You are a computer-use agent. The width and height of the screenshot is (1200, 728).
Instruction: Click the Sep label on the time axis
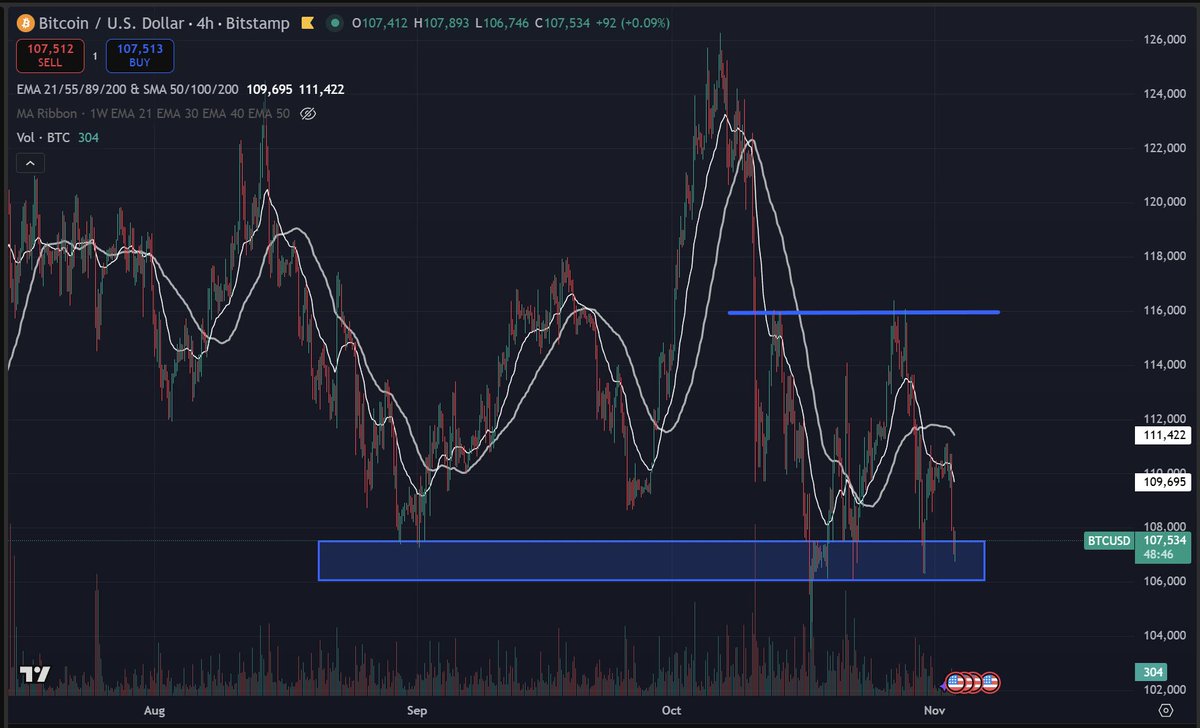(417, 710)
